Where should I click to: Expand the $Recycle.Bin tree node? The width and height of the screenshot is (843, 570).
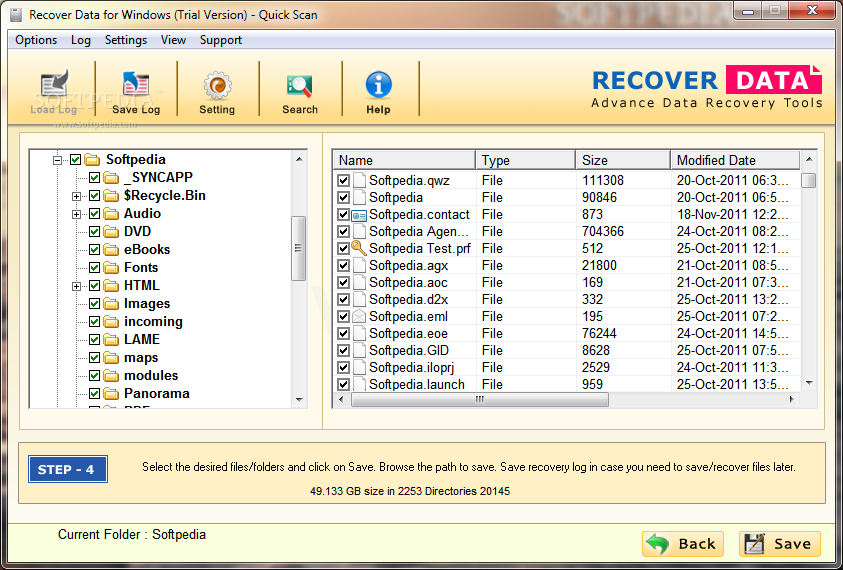point(76,196)
